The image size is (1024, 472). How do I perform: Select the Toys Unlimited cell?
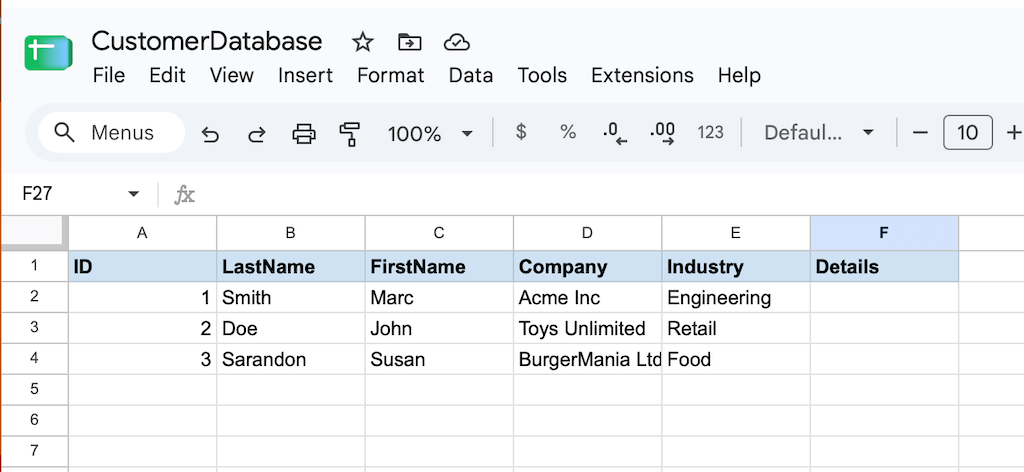(x=587, y=328)
